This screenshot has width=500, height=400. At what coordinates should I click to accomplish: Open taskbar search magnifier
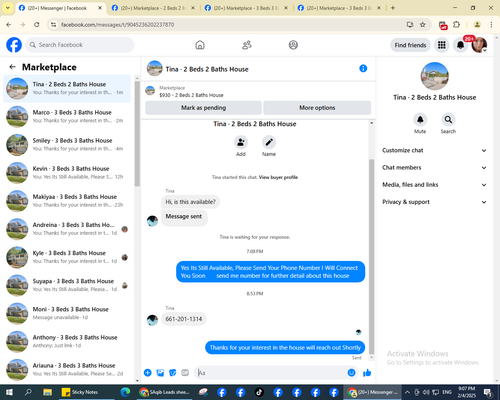(28, 392)
